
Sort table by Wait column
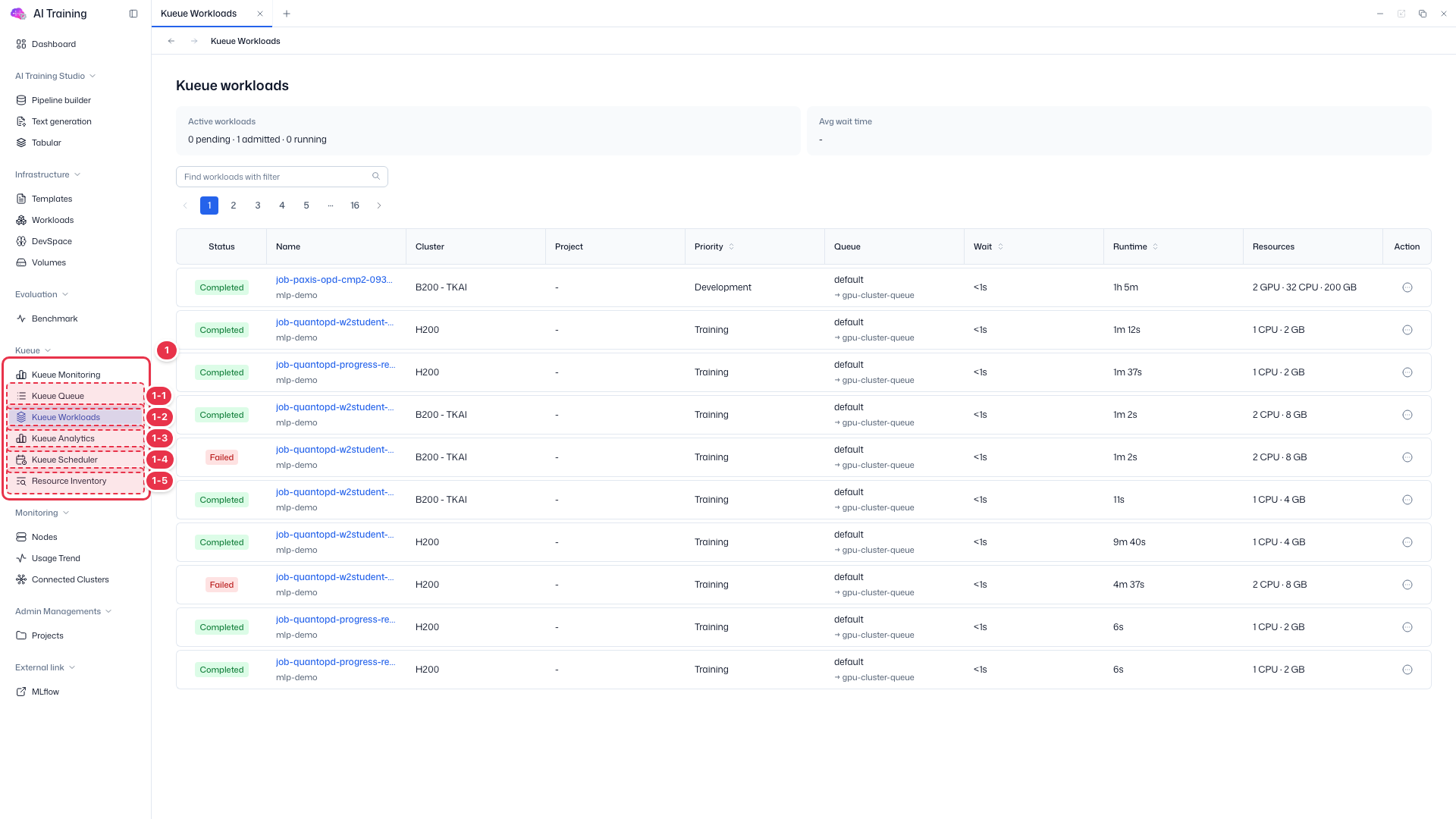(x=1000, y=246)
